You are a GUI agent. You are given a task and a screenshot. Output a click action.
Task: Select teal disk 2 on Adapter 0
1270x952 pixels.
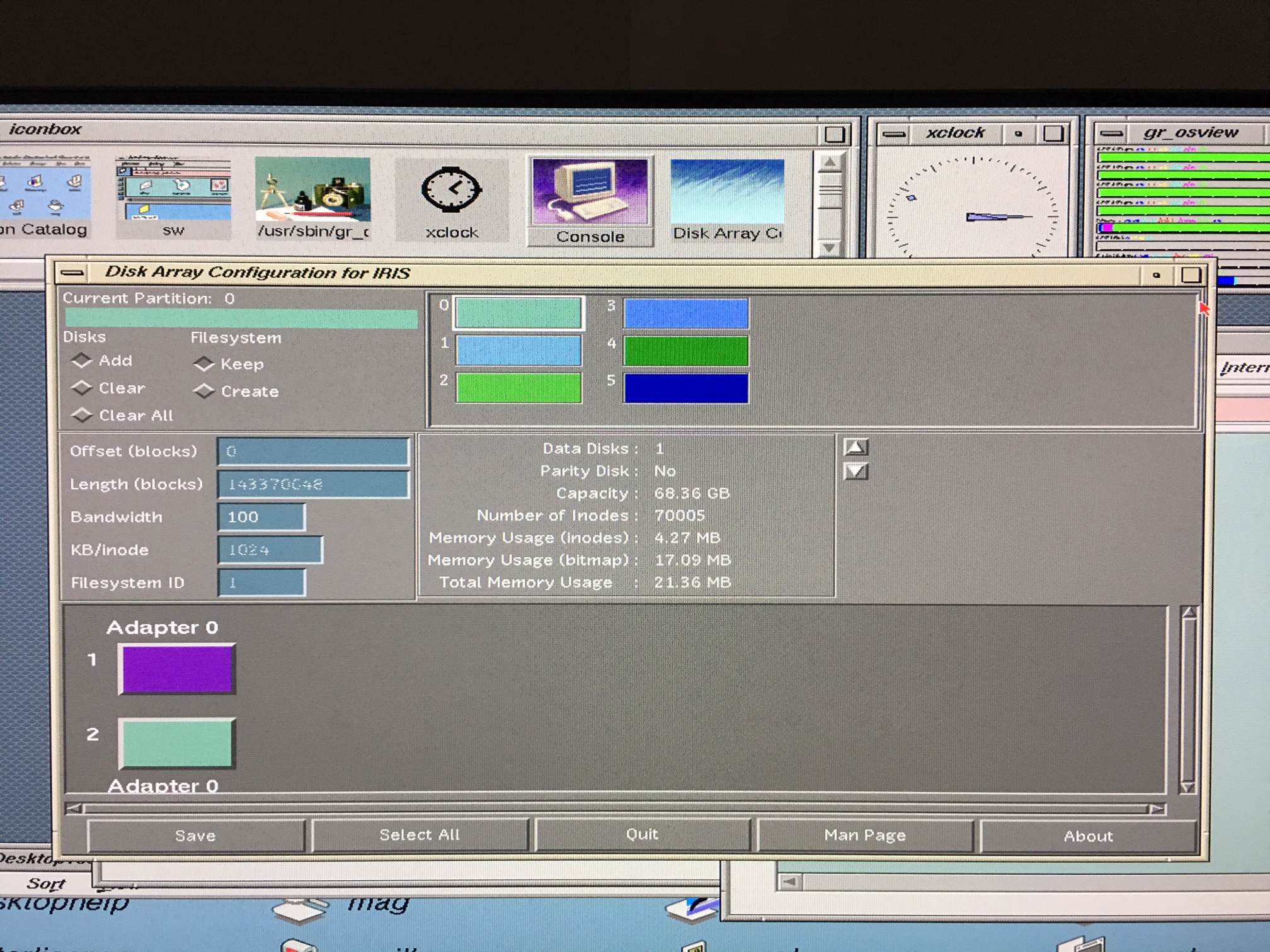pyautogui.click(x=177, y=744)
